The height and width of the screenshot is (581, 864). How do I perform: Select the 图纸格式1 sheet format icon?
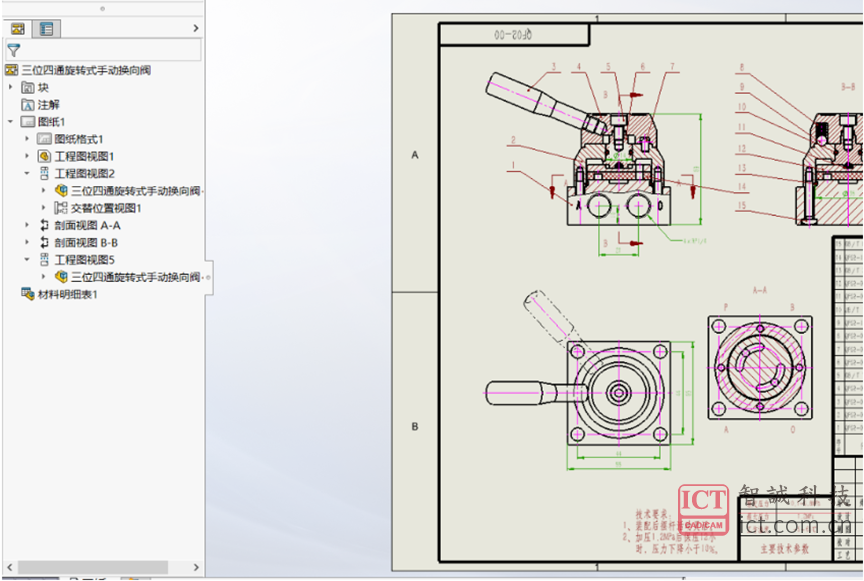click(x=44, y=139)
